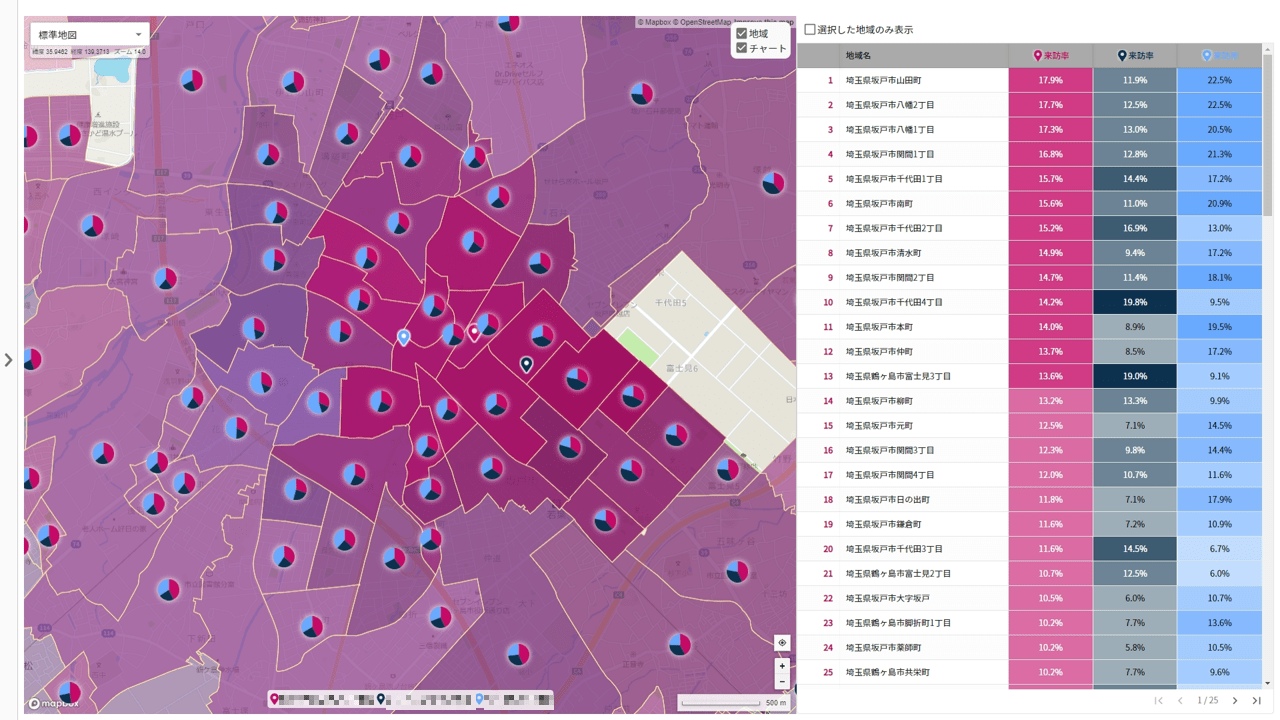Click the geolocate button on the map
The image size is (1280, 720).
click(x=782, y=643)
